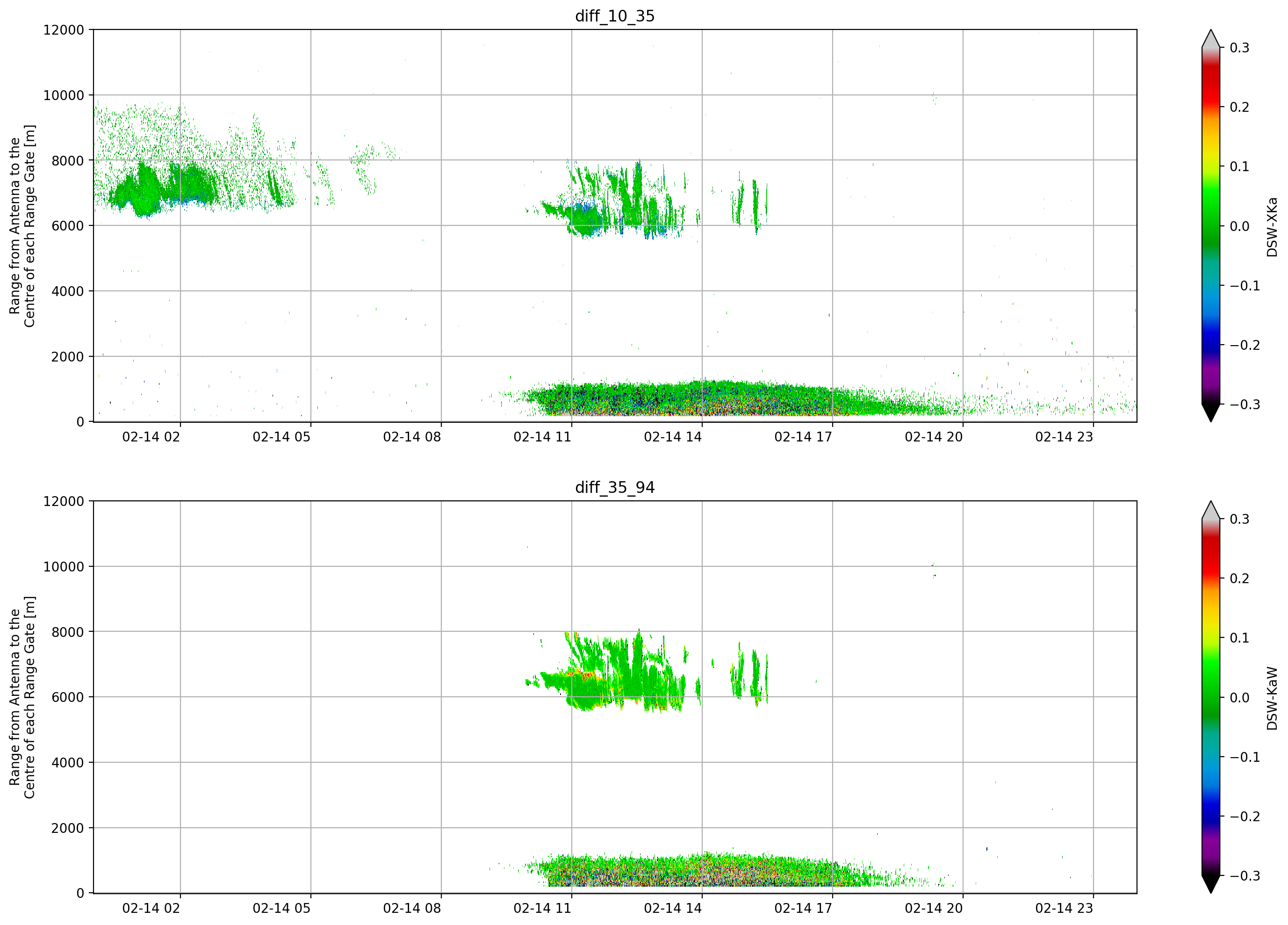1288x925 pixels.
Task: Click the 12000 y-tick in diff_10_35 plot
Action: tap(64, 30)
